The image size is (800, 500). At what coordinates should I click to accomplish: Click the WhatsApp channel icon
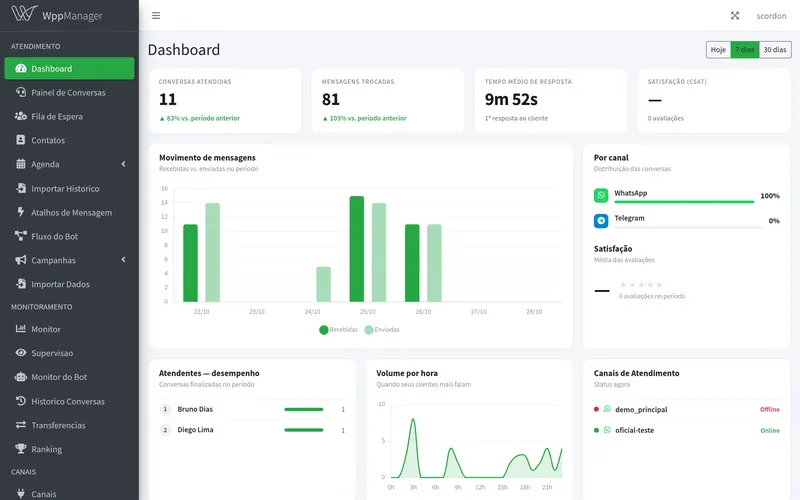(601, 195)
